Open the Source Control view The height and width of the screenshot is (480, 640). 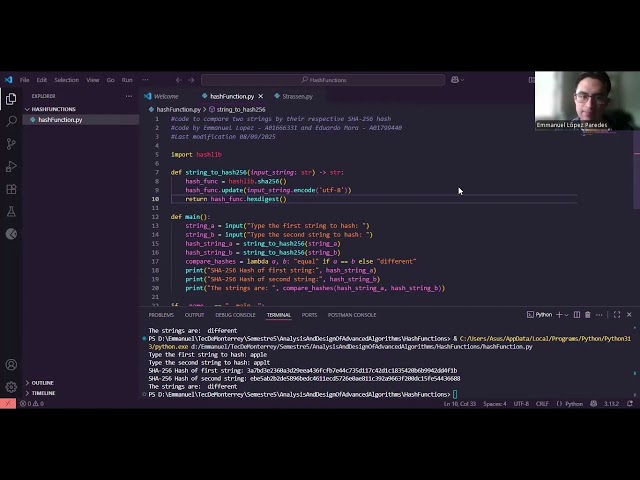tap(11, 144)
